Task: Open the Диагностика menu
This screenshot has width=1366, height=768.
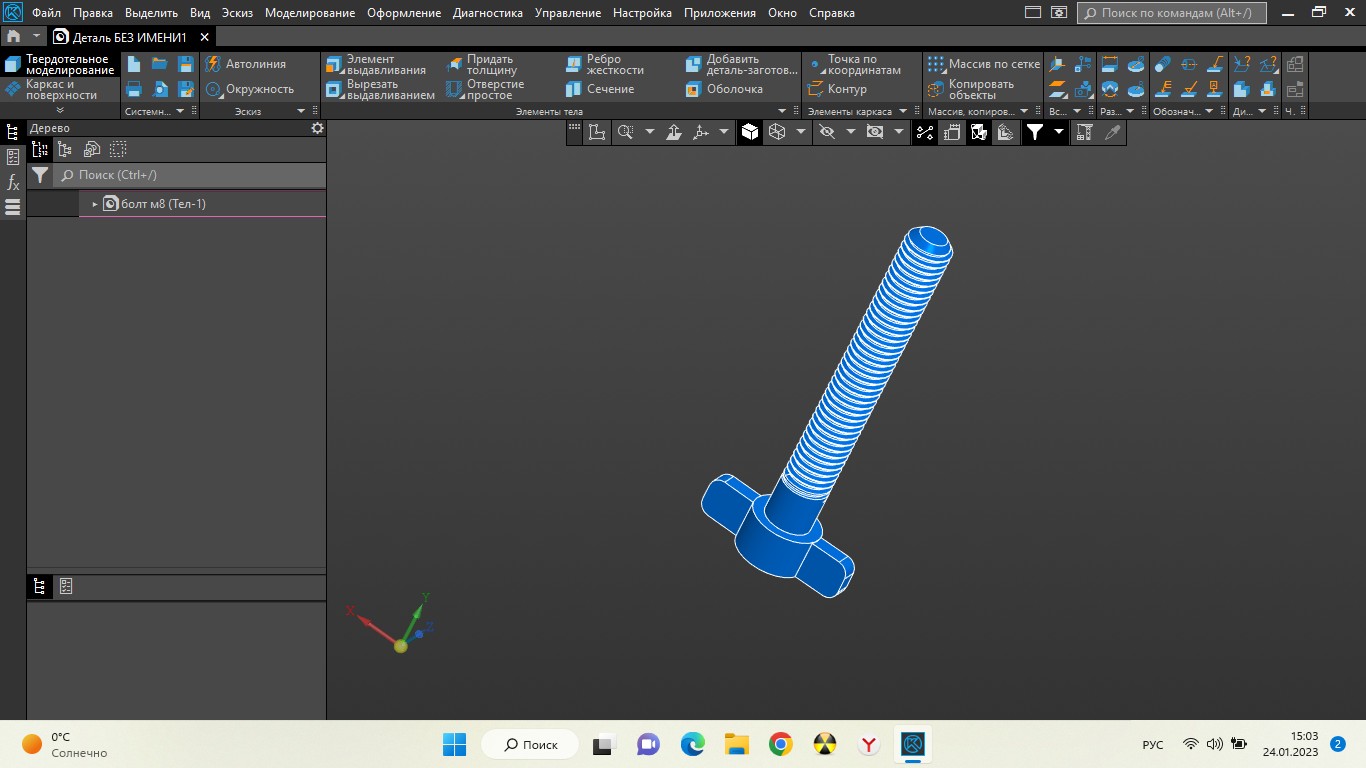Action: tap(487, 13)
